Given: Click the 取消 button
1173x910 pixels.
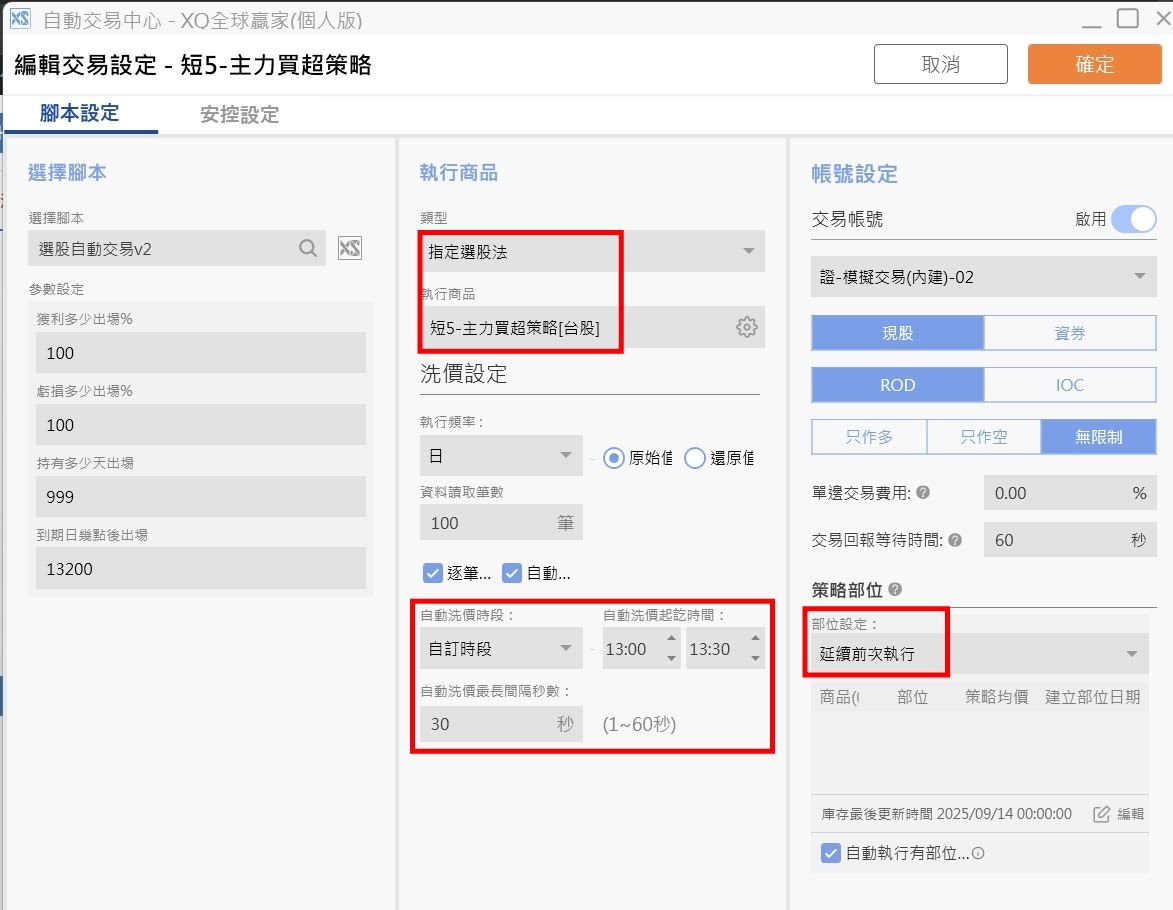Looking at the screenshot, I should point(940,65).
